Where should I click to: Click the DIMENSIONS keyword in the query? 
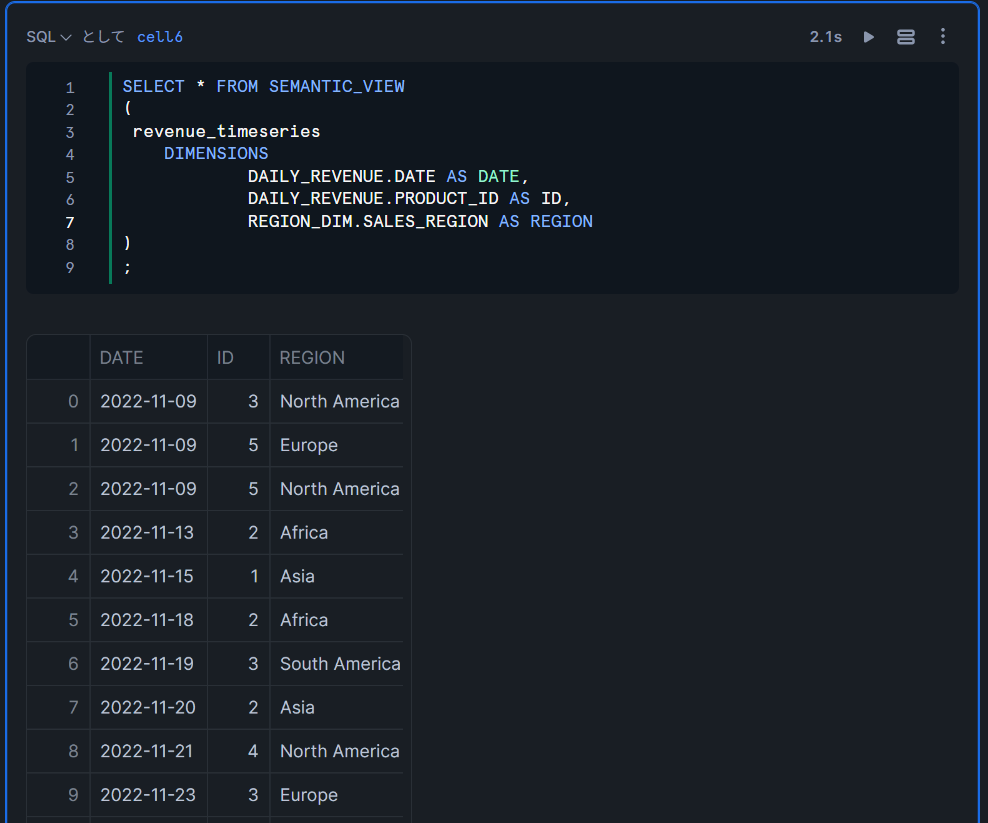[216, 154]
